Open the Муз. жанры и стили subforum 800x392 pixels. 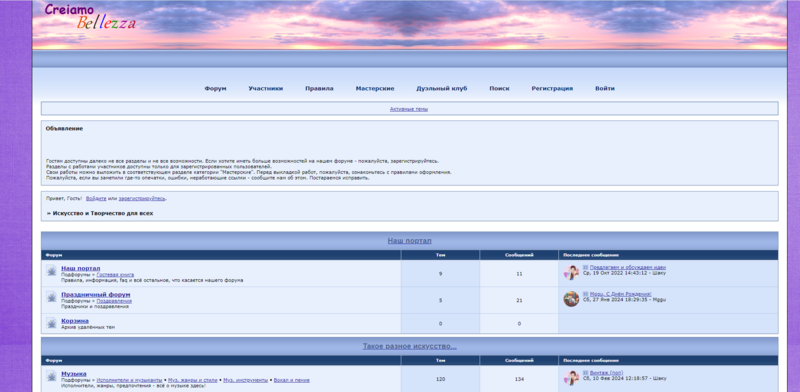[x=193, y=380]
